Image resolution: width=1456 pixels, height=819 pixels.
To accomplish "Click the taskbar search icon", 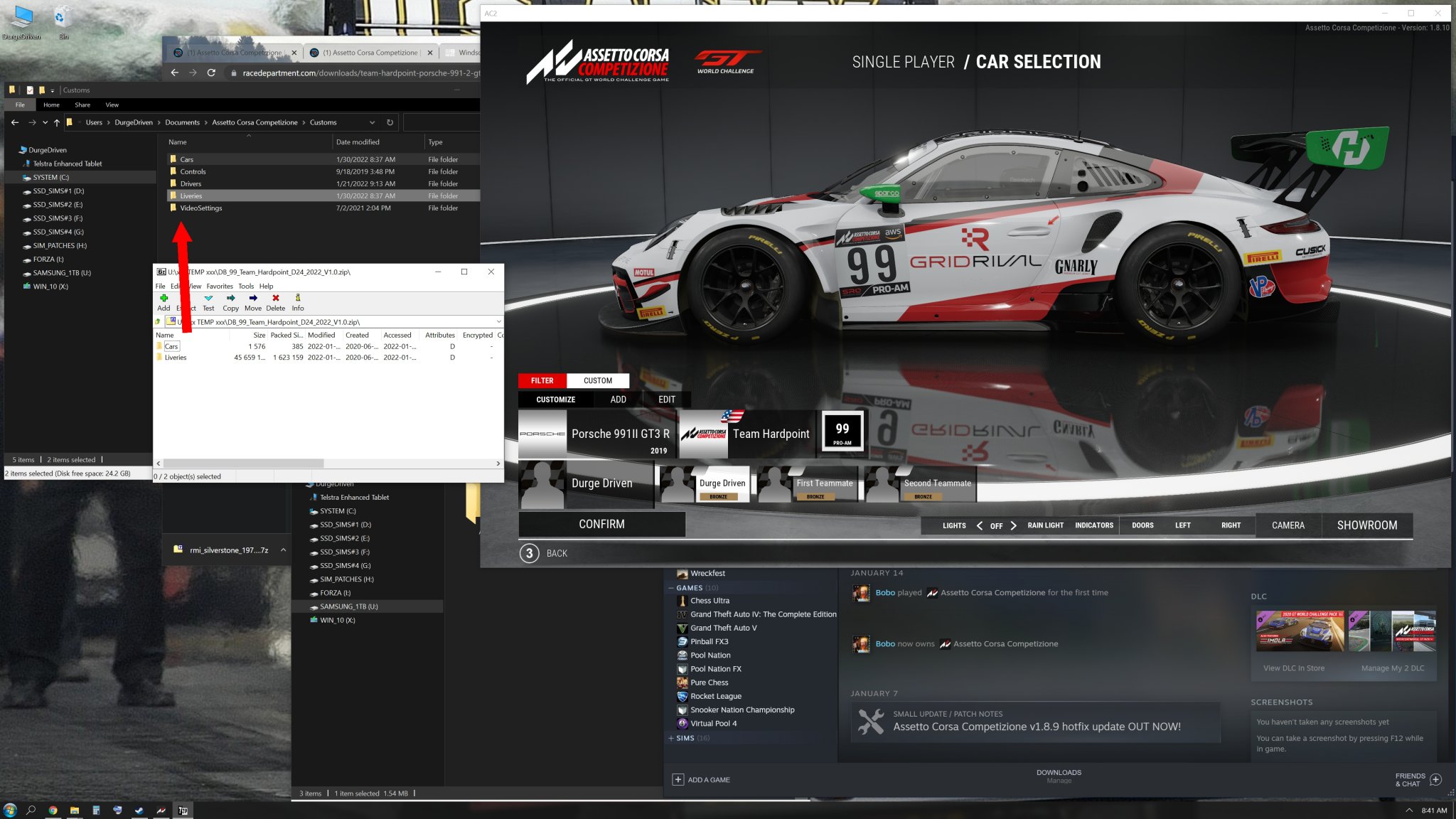I will [x=31, y=810].
